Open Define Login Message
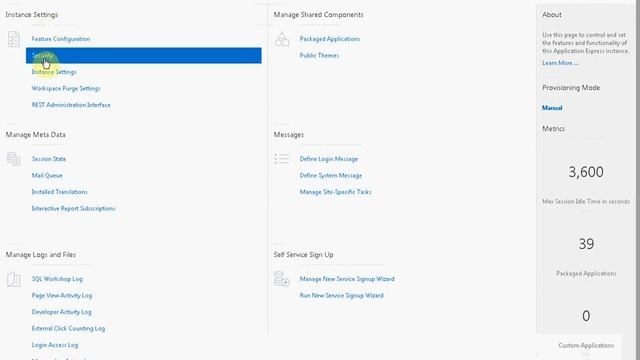The image size is (640, 360). click(329, 159)
